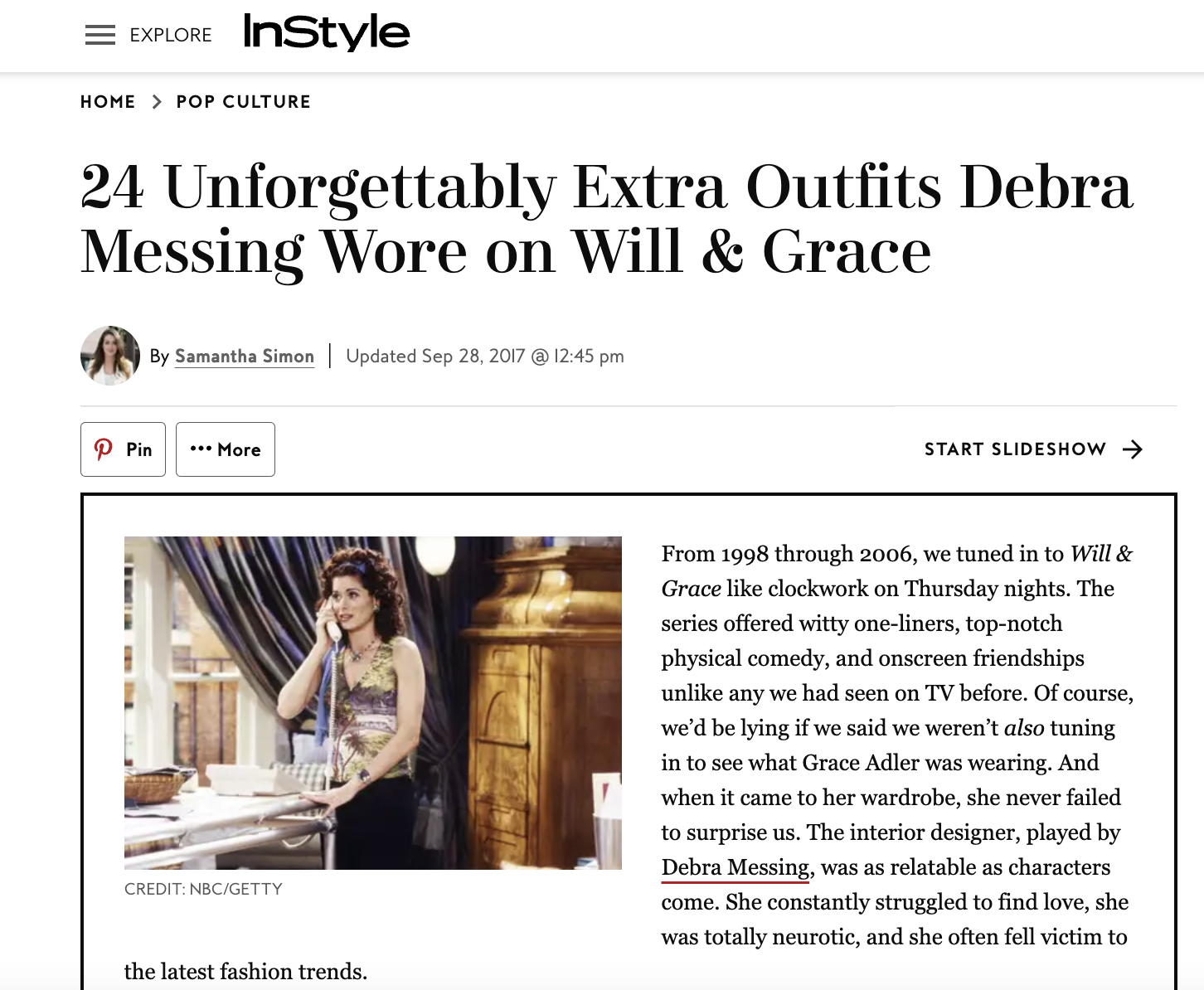The width and height of the screenshot is (1204, 990).
Task: Navigate to the POP CULTURE section
Action: coord(243,101)
